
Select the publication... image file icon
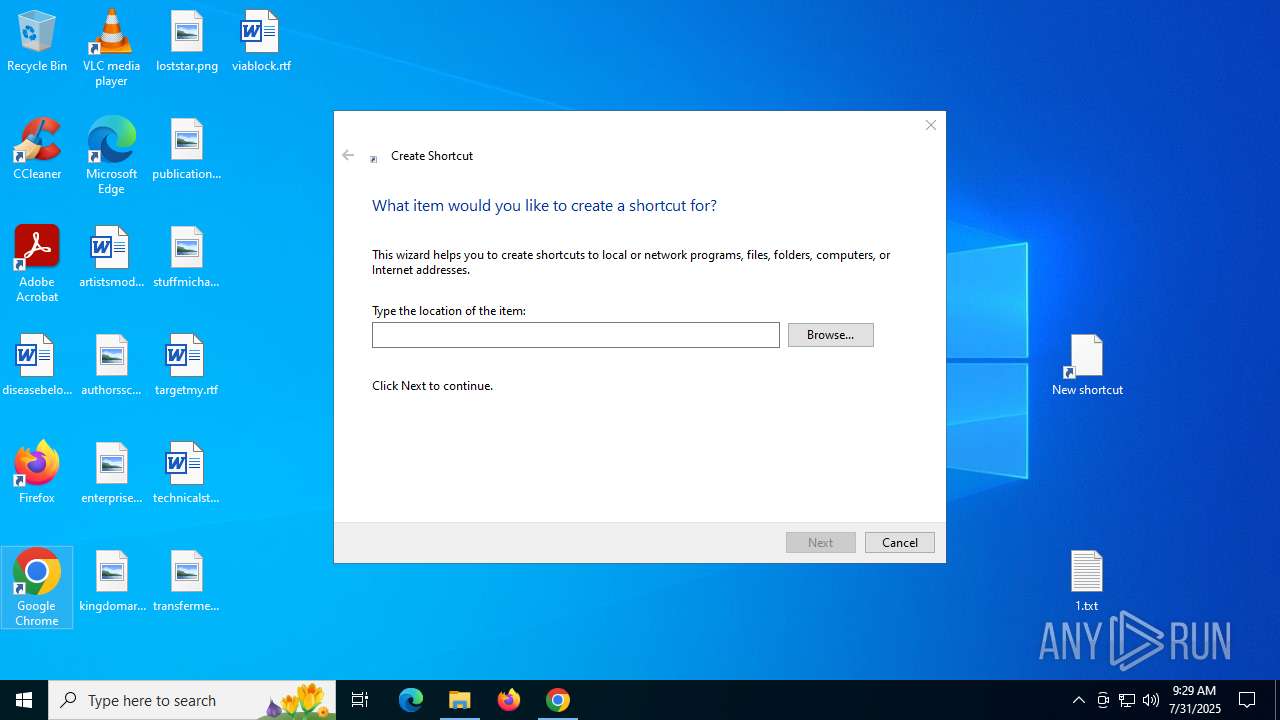[187, 150]
